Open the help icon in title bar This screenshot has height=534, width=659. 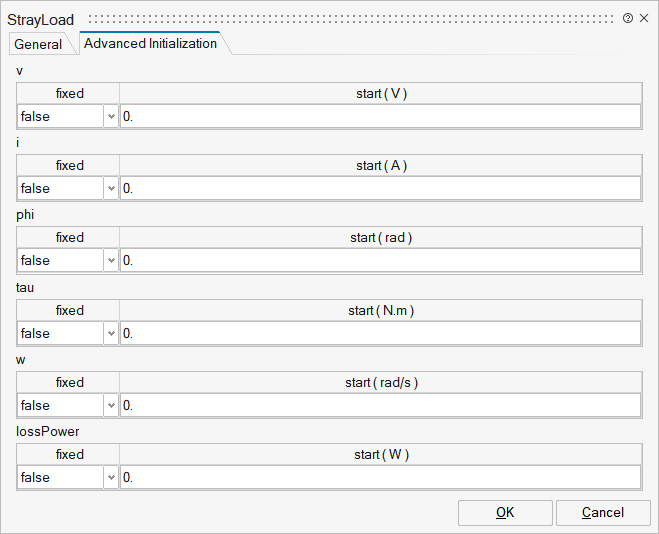pos(628,18)
